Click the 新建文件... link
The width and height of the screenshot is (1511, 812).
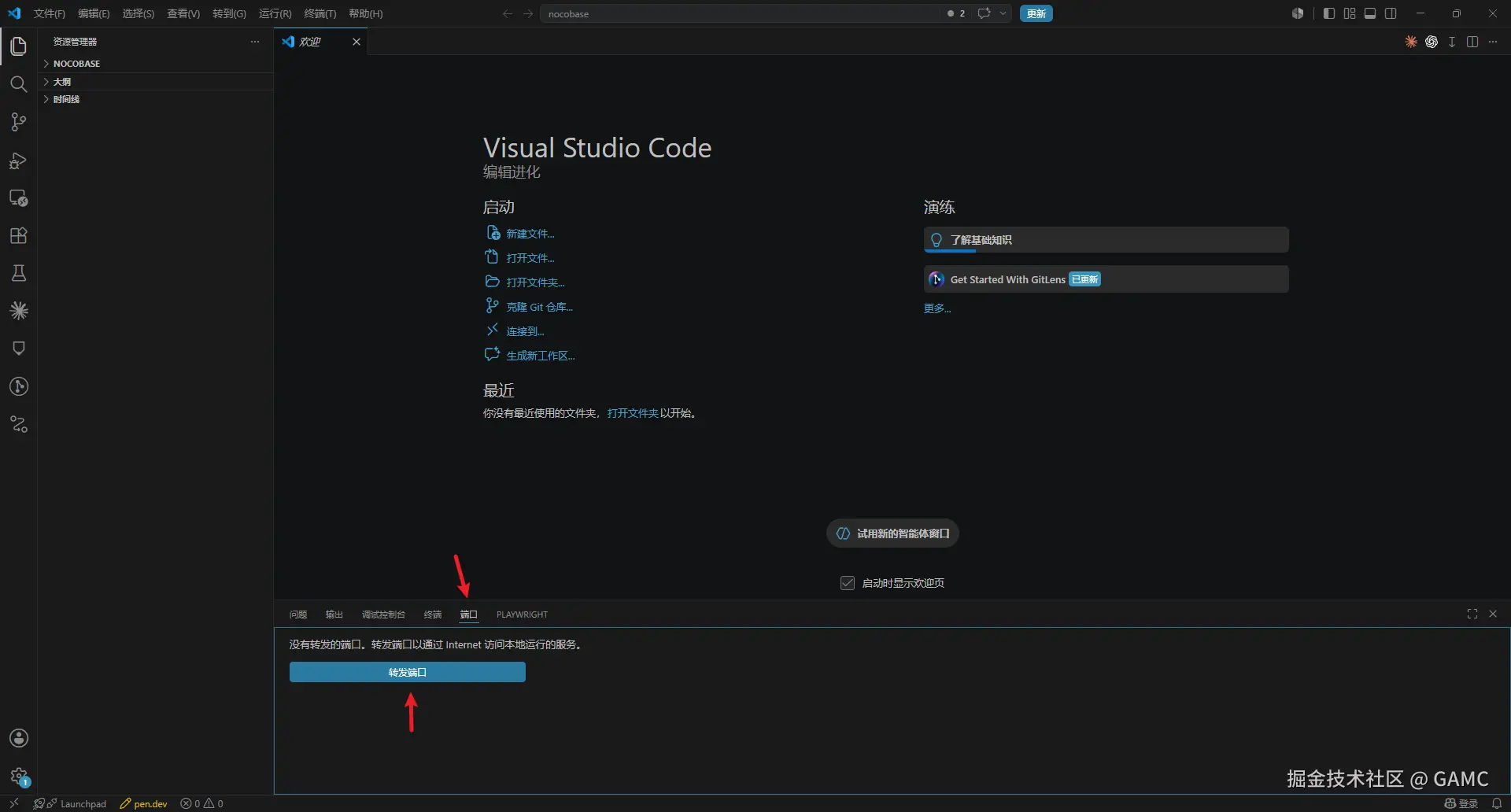point(530,234)
